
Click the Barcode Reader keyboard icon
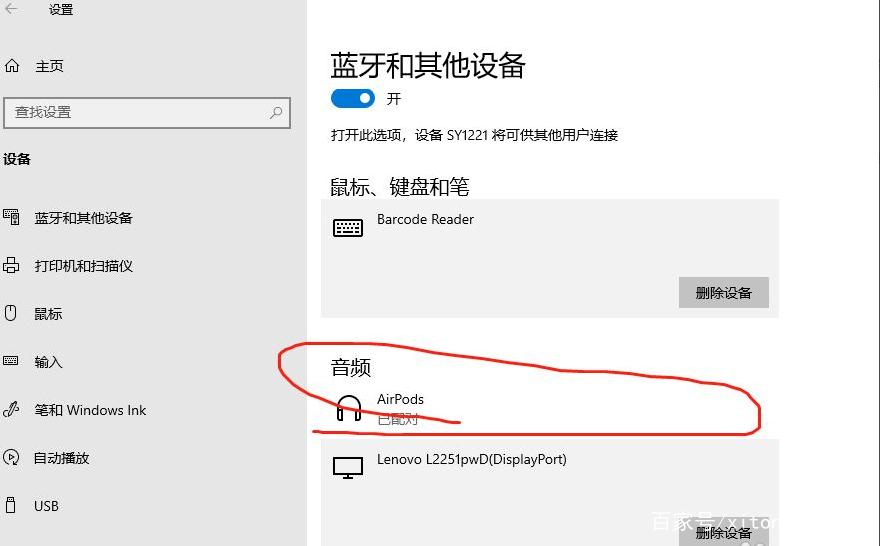click(x=348, y=228)
